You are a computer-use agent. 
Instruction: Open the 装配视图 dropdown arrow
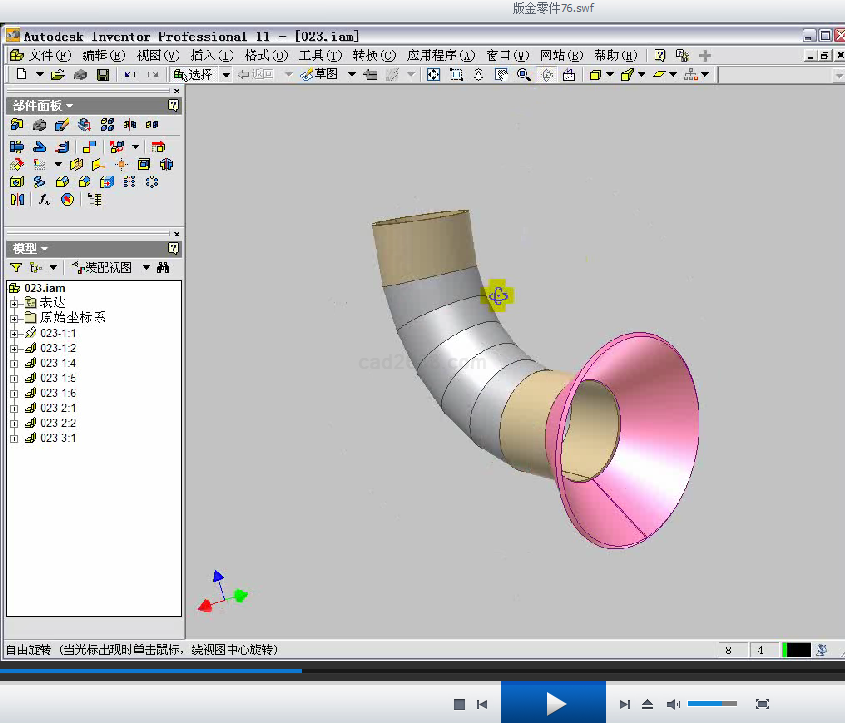tap(146, 268)
